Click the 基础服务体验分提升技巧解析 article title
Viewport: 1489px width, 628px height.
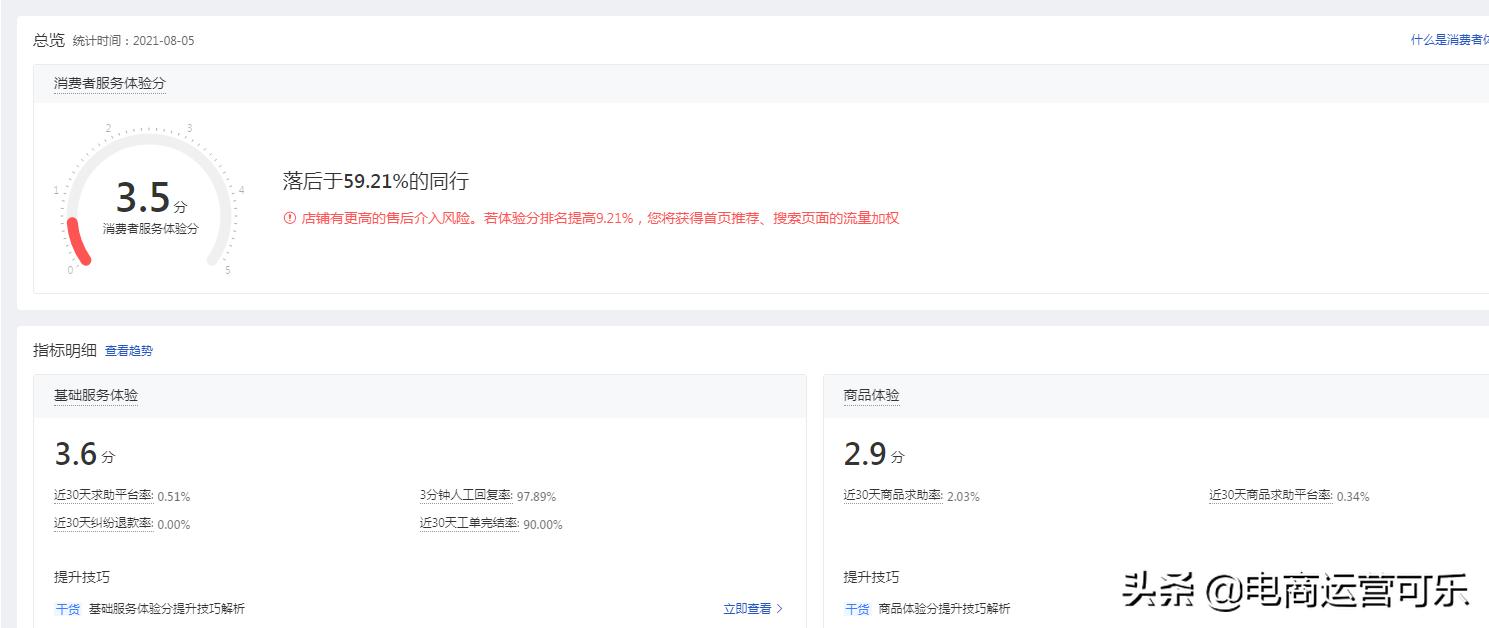click(167, 608)
